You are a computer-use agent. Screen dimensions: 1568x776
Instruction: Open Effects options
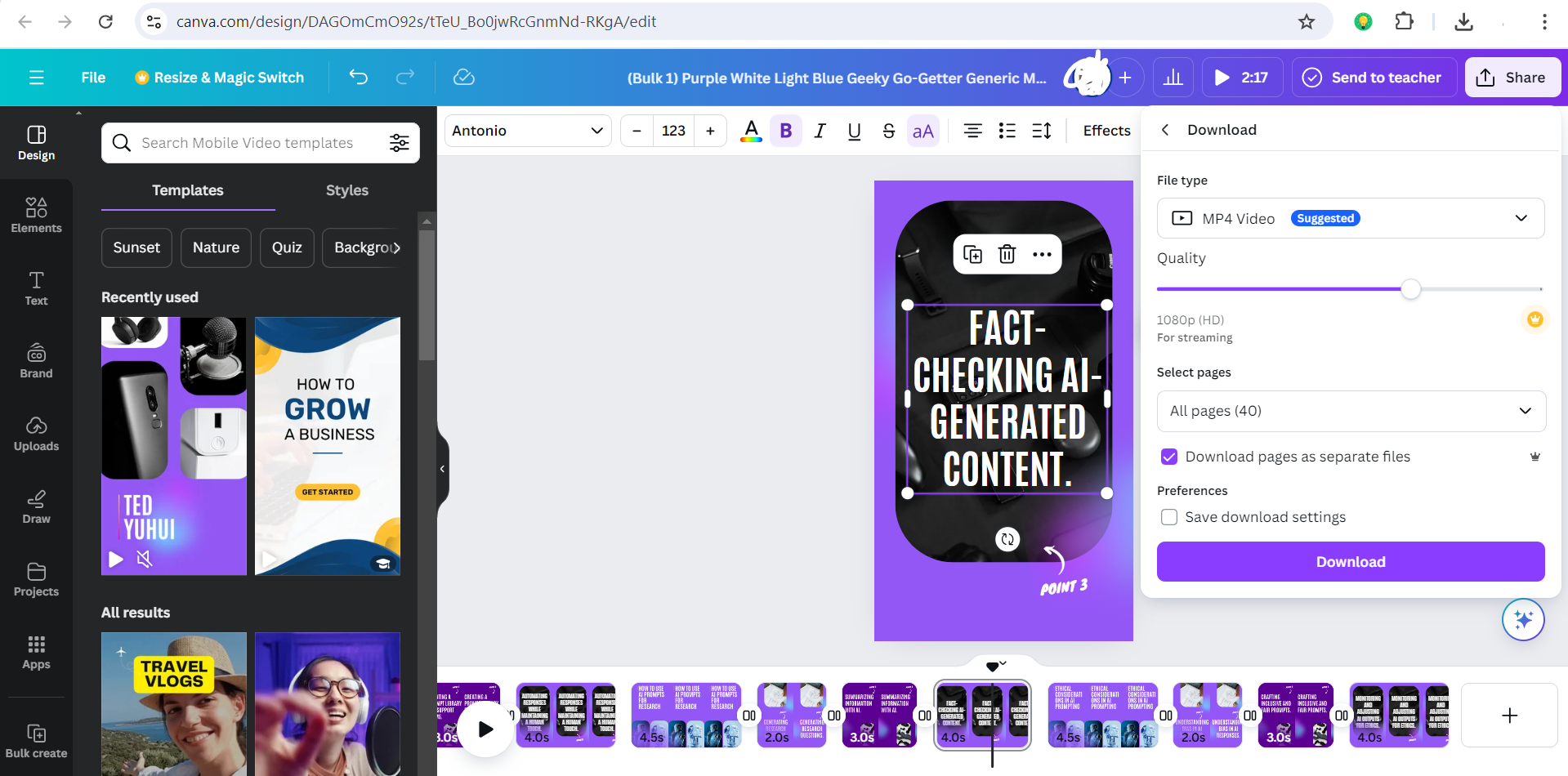coord(1107,131)
